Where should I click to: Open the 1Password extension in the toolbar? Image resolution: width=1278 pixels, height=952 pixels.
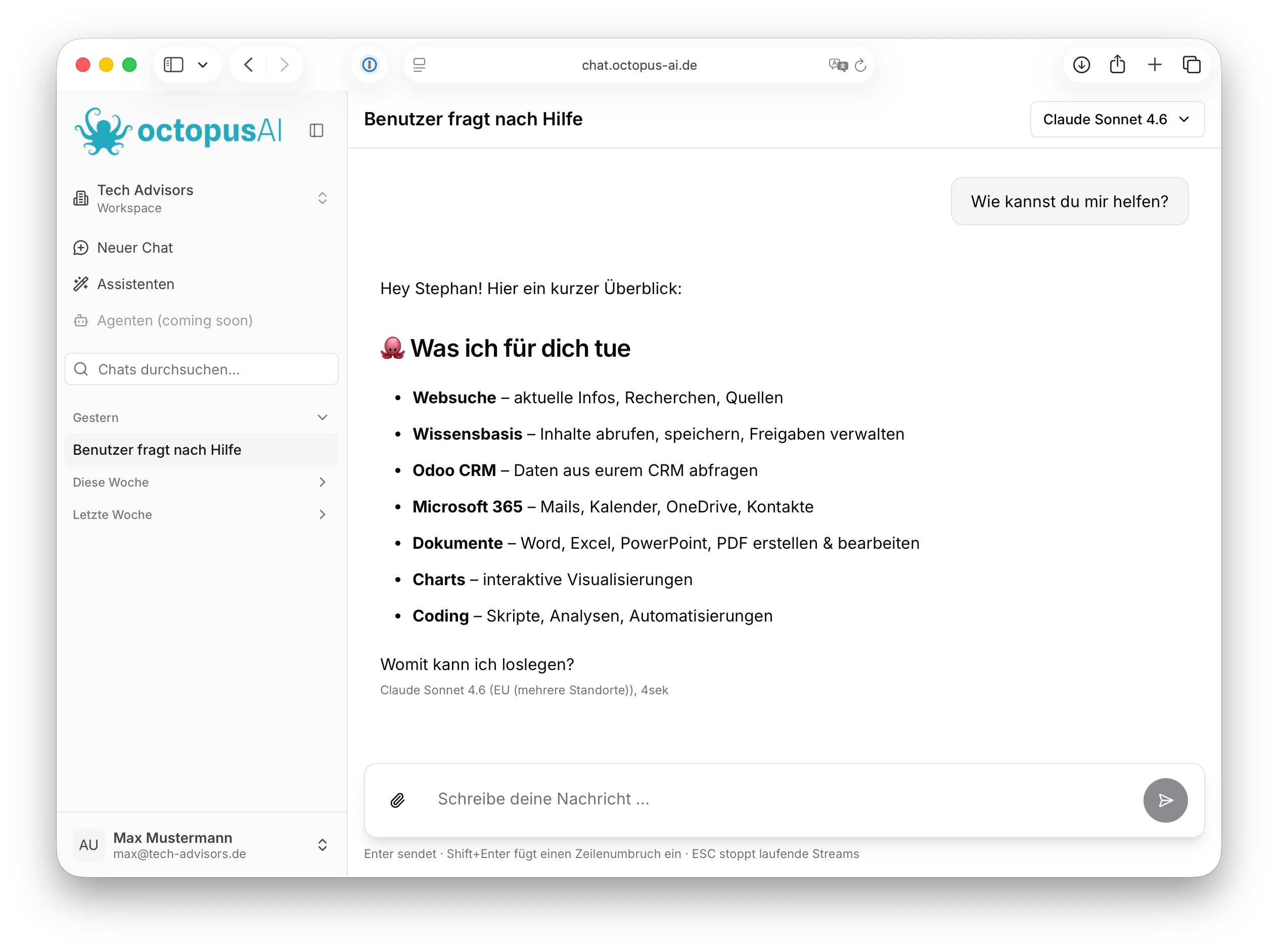370,65
